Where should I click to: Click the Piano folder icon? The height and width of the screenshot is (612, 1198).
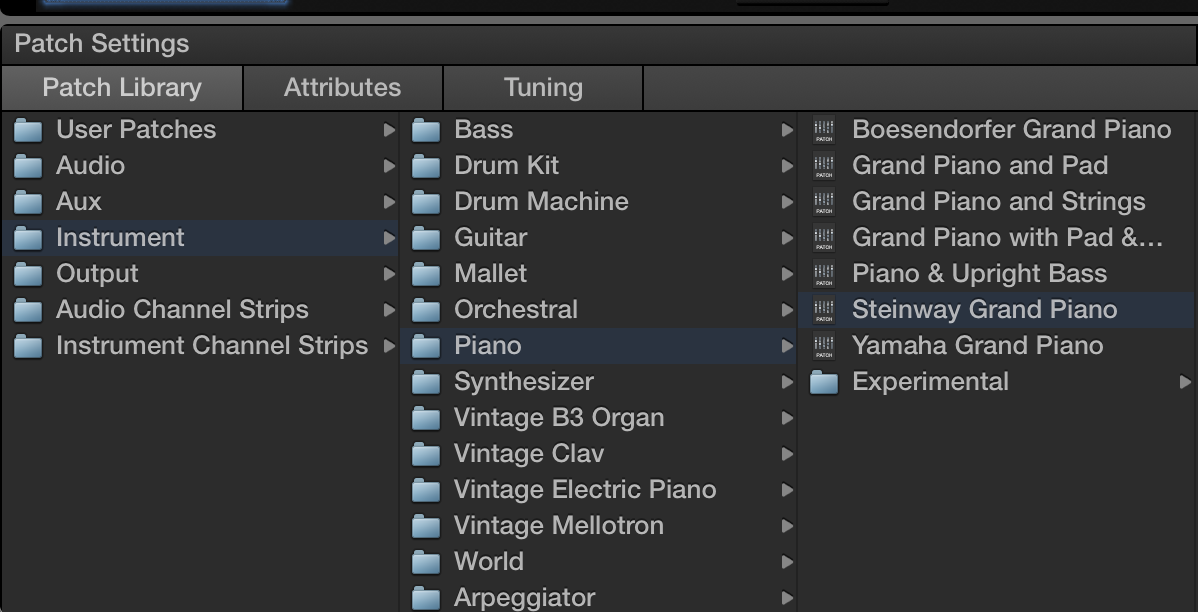coord(426,345)
